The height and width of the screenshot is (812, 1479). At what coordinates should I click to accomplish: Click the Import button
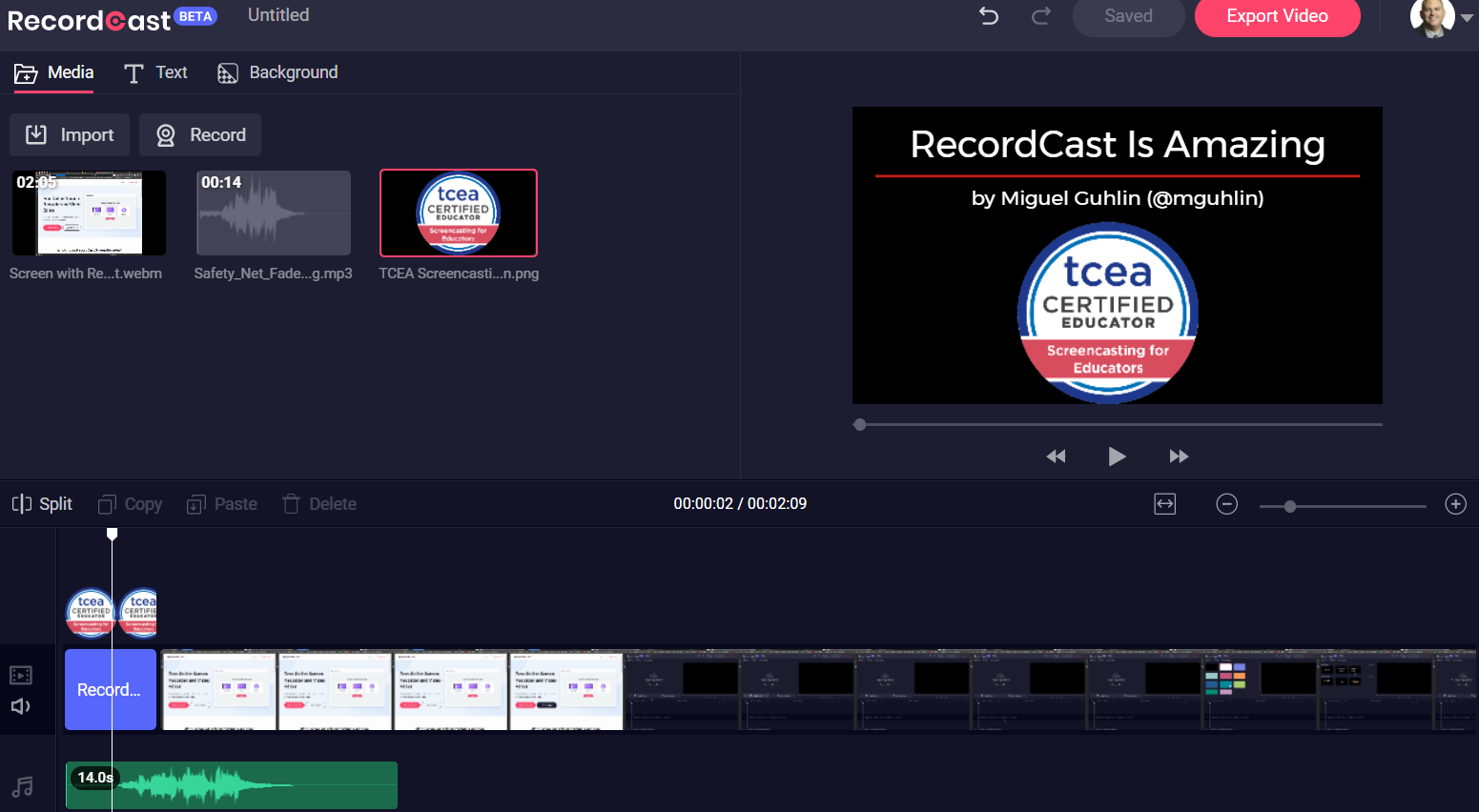click(70, 134)
